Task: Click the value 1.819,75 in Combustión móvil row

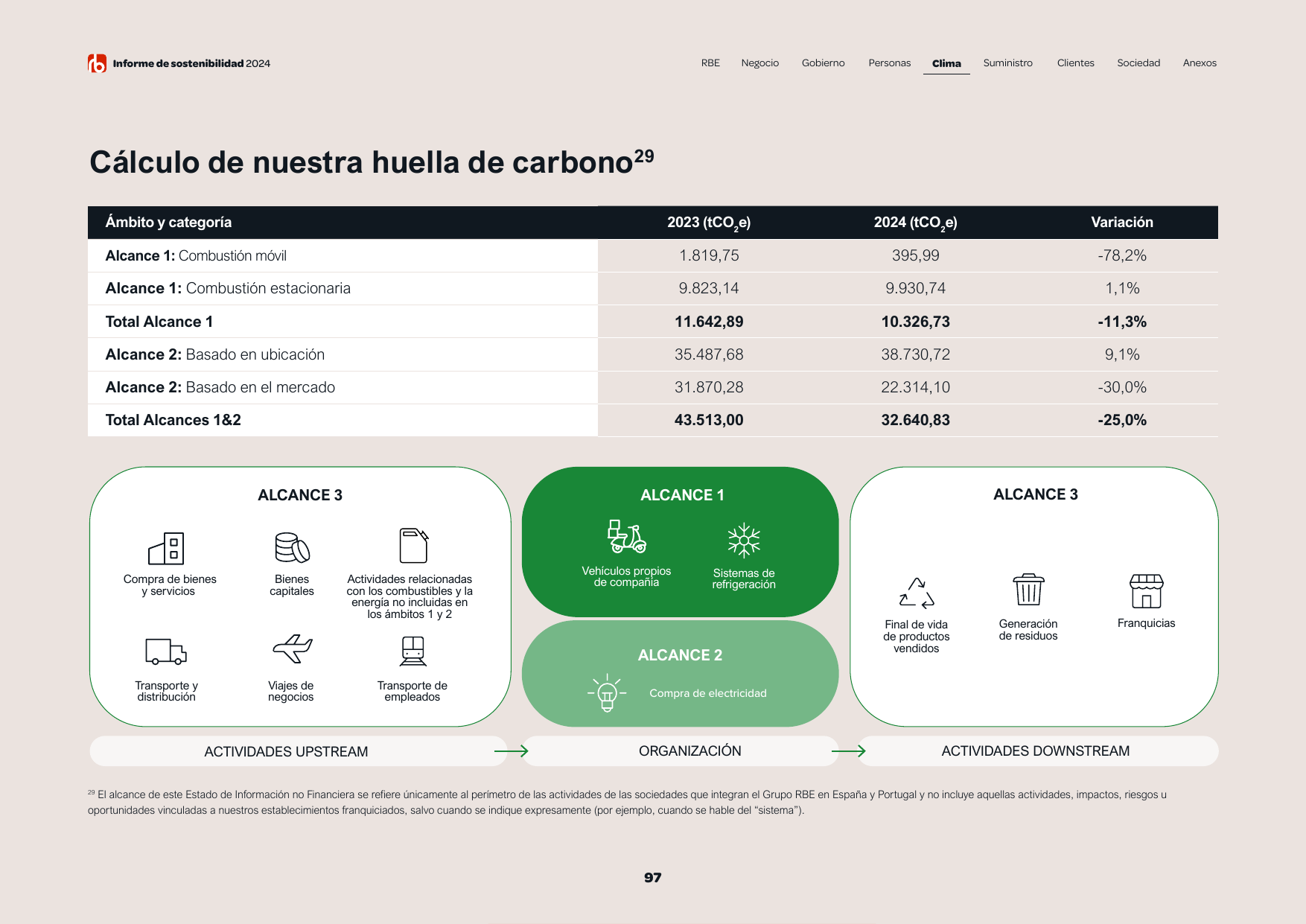Action: (709, 255)
